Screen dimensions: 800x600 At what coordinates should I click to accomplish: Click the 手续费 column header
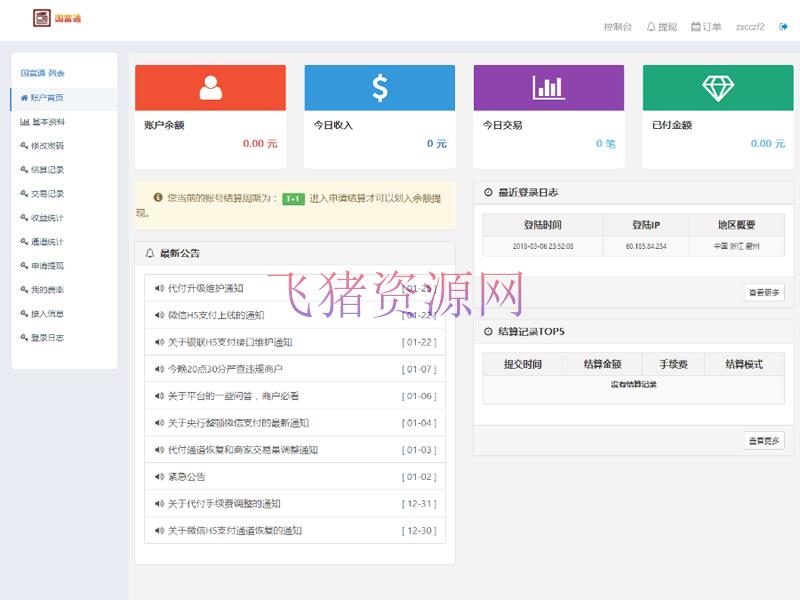[673, 364]
